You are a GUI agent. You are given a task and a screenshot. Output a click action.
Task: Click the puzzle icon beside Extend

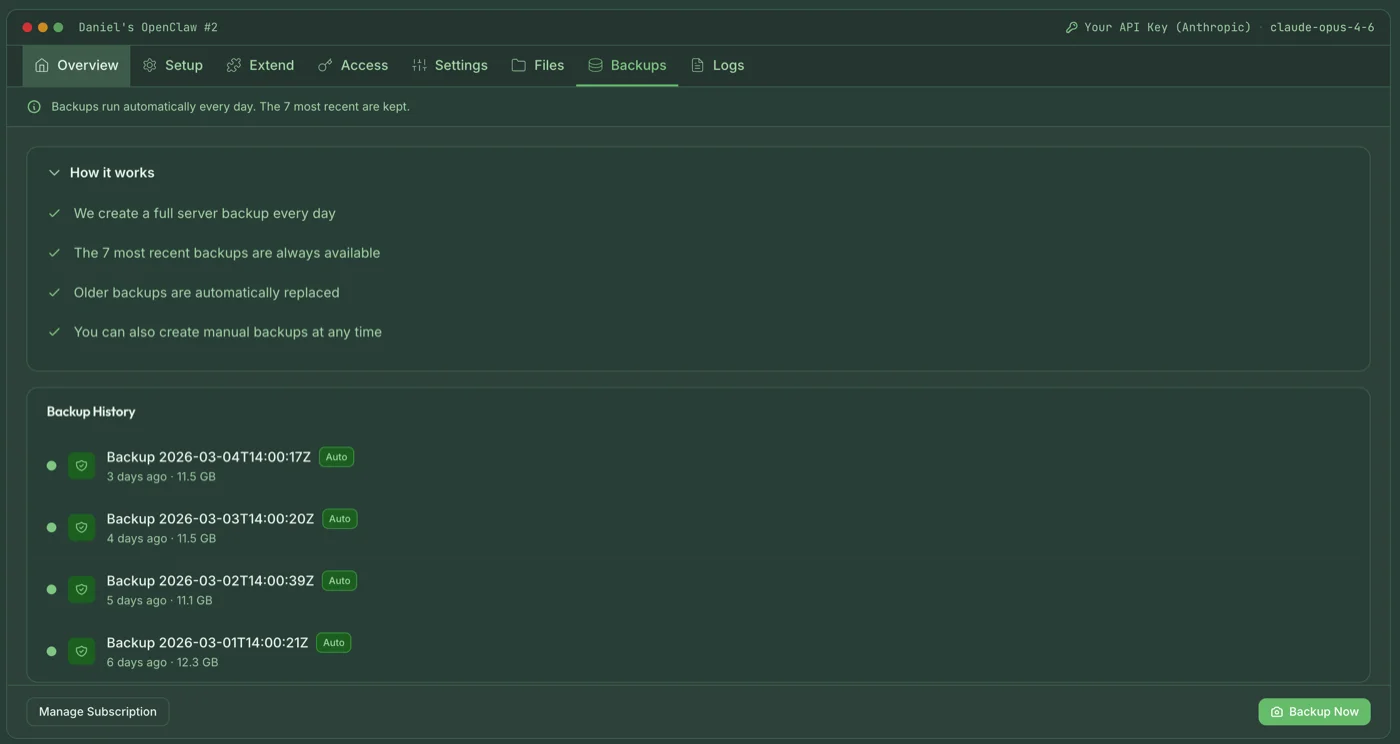pyautogui.click(x=234, y=66)
